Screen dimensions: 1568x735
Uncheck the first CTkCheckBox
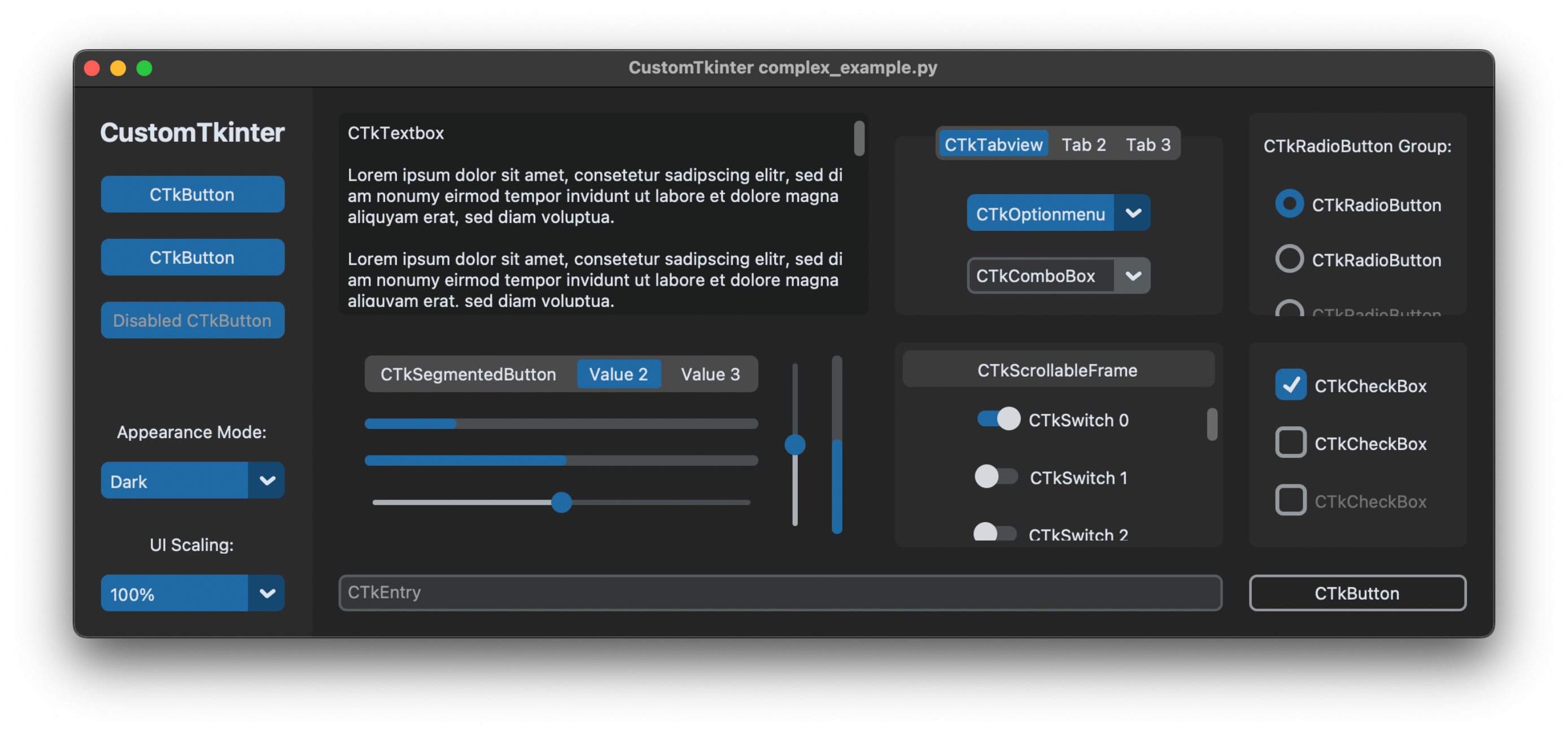(x=1291, y=384)
